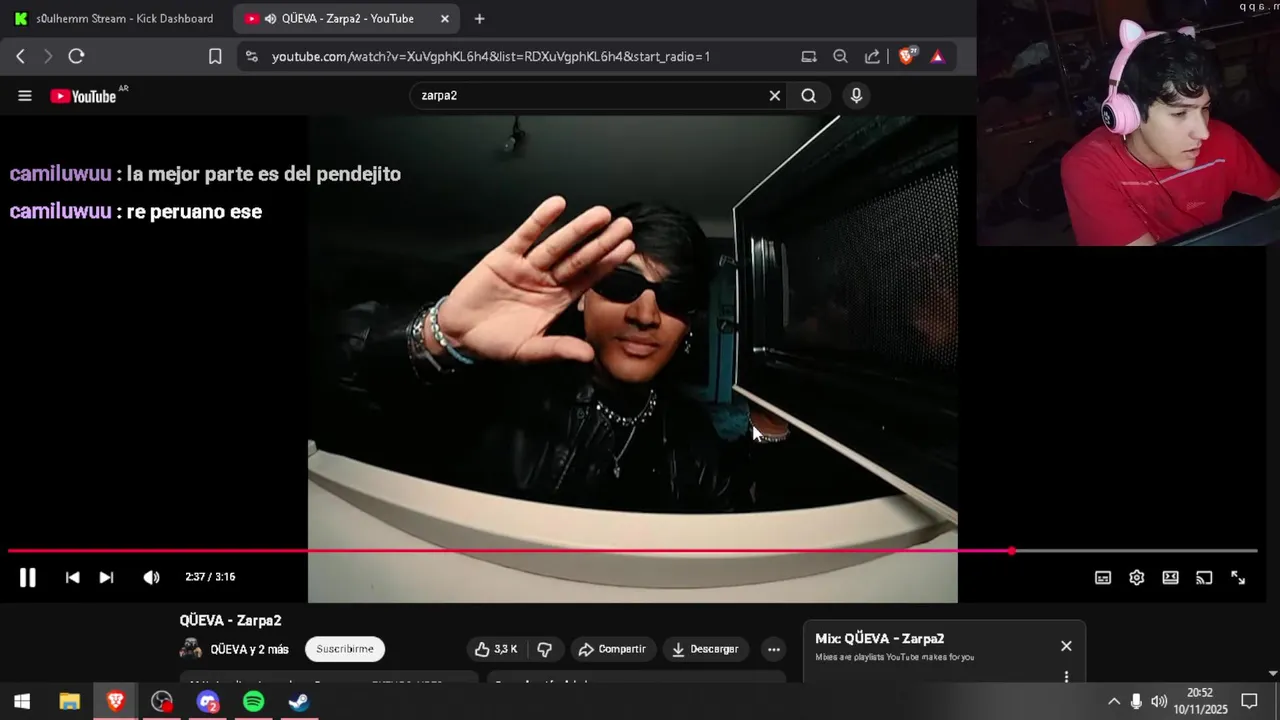Image resolution: width=1280 pixels, height=720 pixels.
Task: Enter fullscreen video mode
Action: 1238,577
